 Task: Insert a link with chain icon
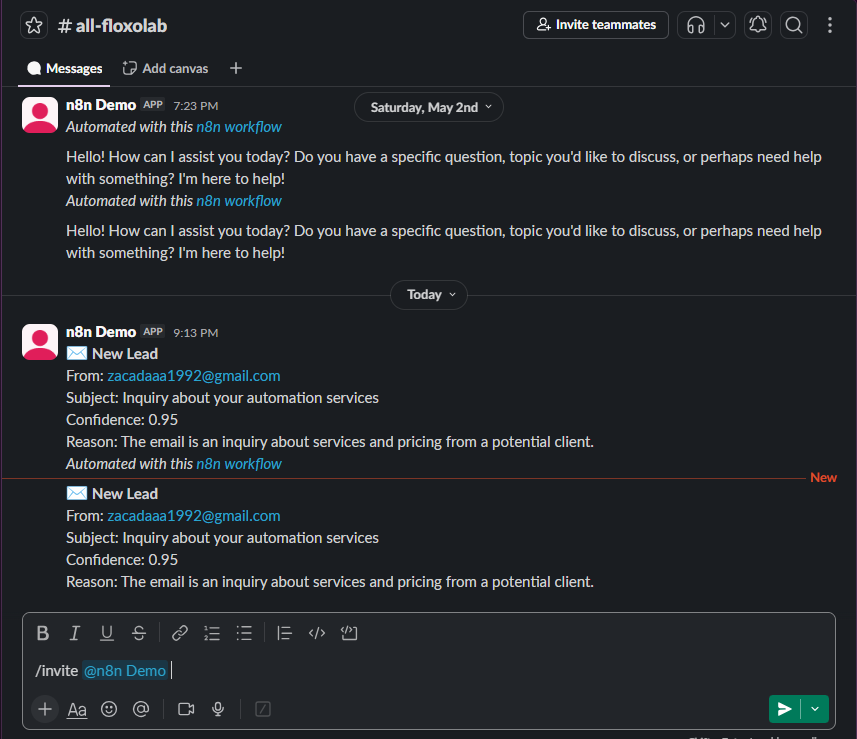(x=180, y=633)
